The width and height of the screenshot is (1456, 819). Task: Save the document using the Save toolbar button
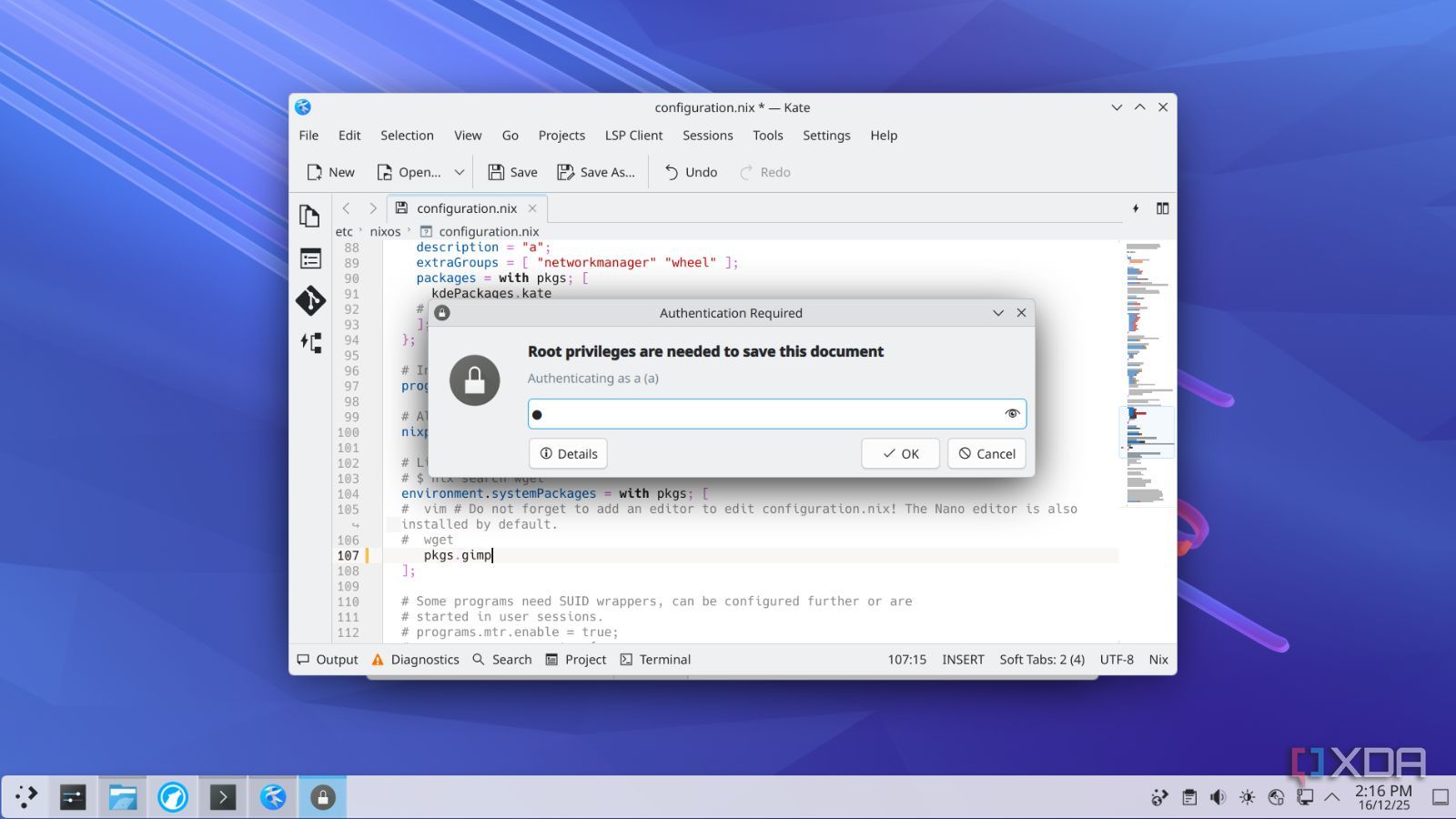click(512, 172)
